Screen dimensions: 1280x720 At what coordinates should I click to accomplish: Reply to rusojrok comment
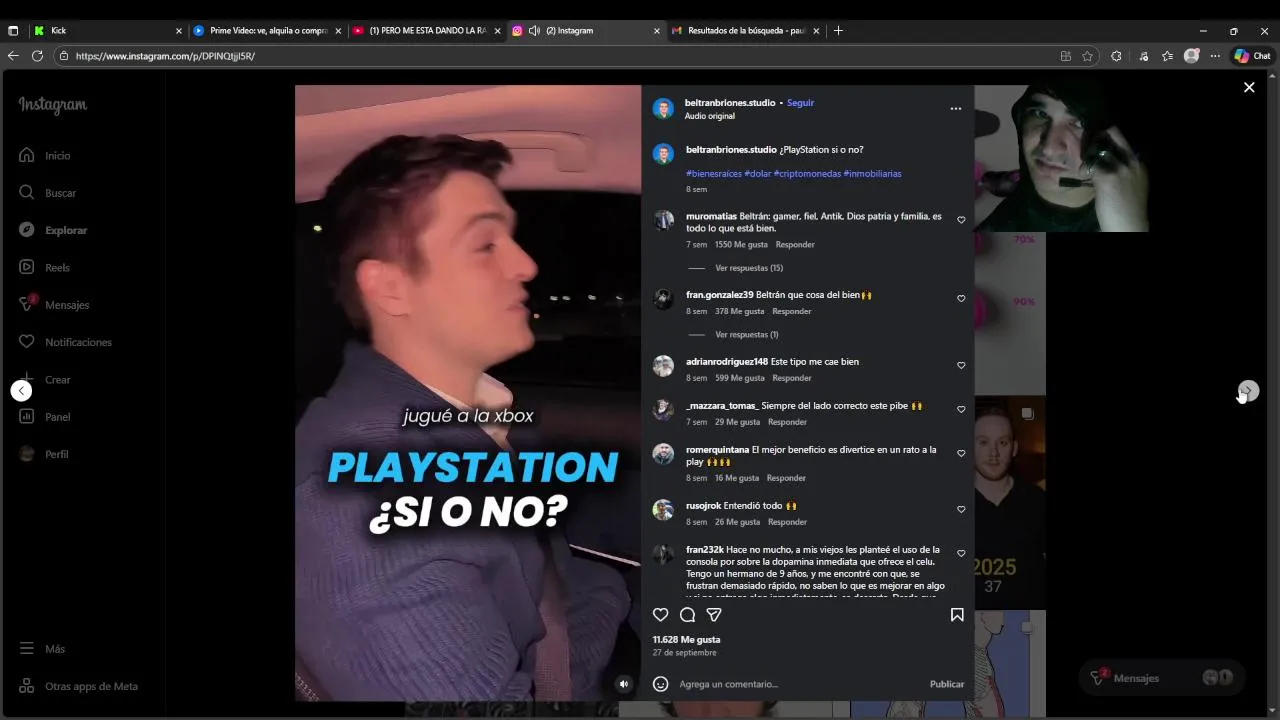point(788,522)
